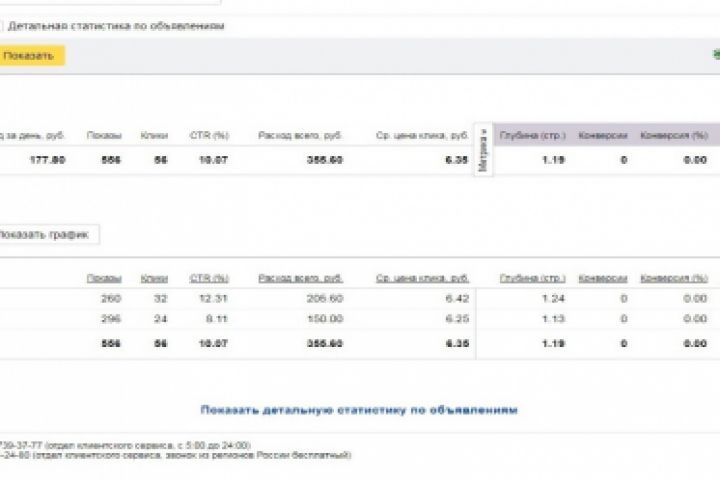Click the shaded Конверсия (%) header in Метрика section

pyautogui.click(x=674, y=136)
